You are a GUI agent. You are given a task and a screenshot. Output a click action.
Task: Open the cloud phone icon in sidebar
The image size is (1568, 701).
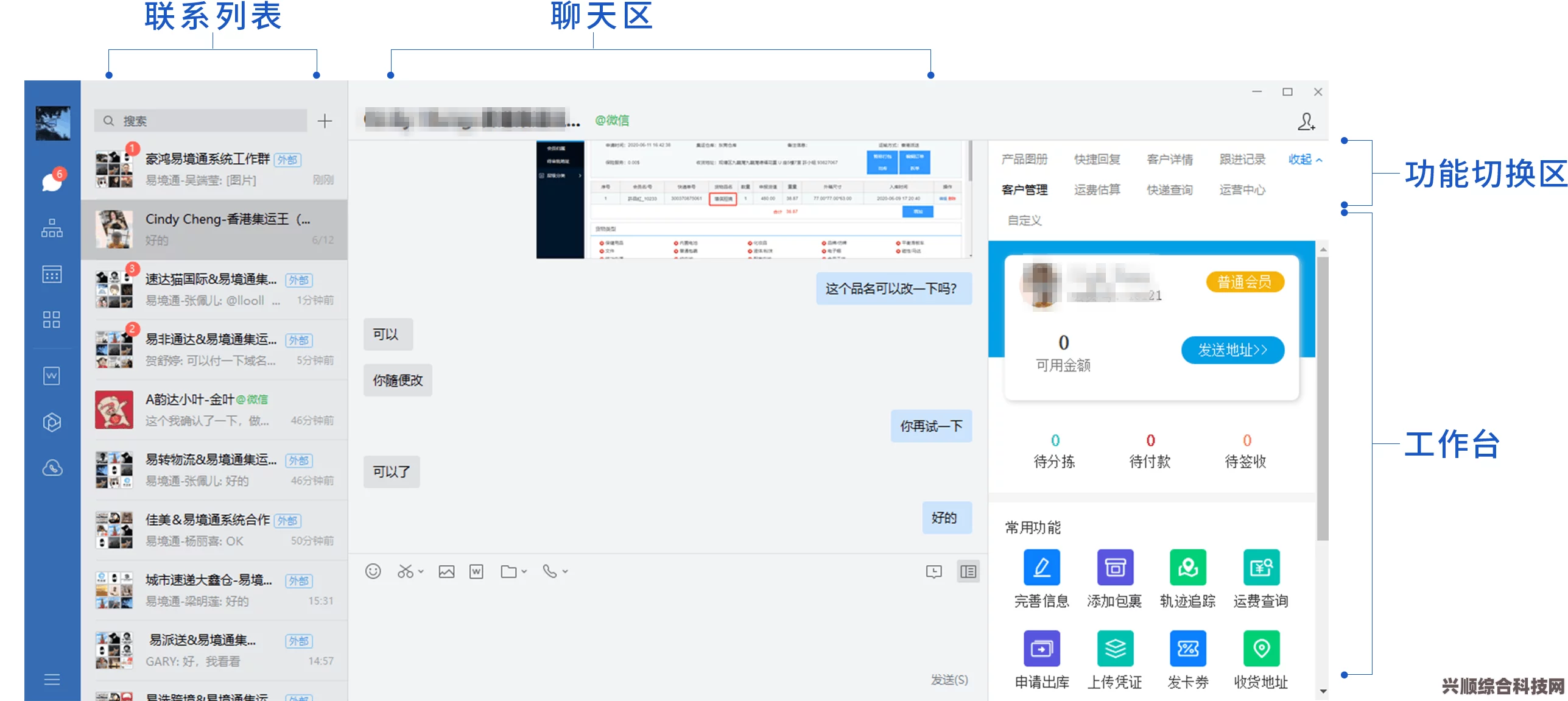[52, 468]
